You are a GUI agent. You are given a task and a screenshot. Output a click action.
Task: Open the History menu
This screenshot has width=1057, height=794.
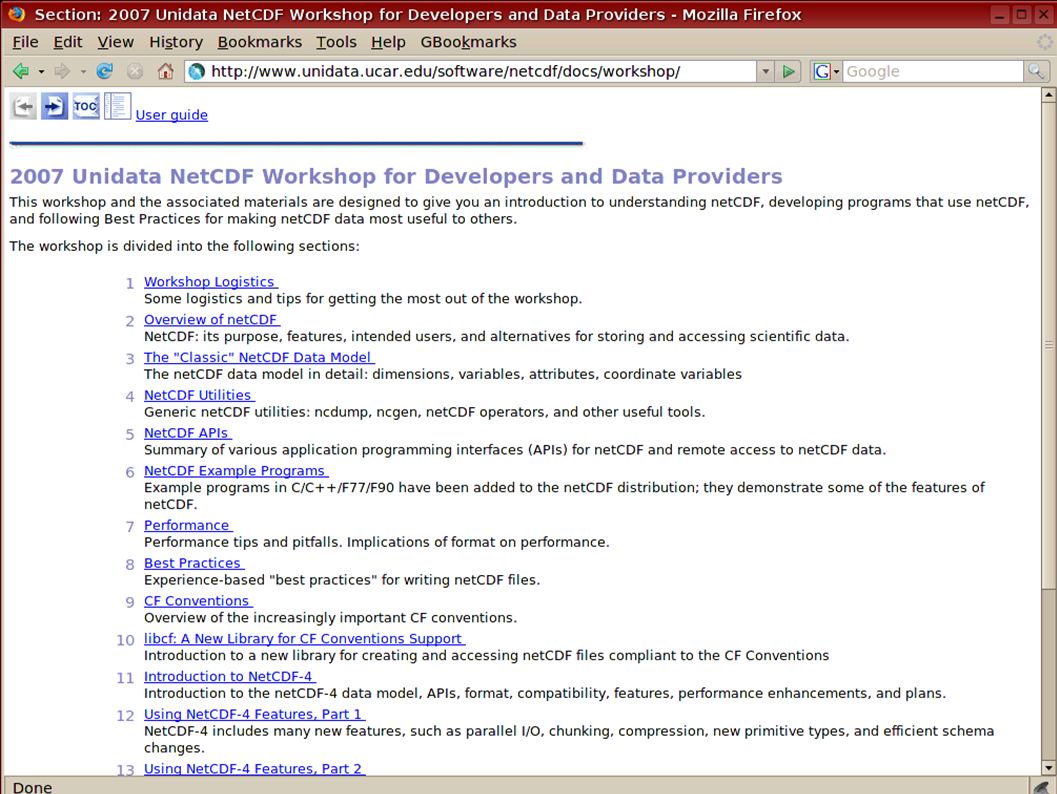pos(176,42)
